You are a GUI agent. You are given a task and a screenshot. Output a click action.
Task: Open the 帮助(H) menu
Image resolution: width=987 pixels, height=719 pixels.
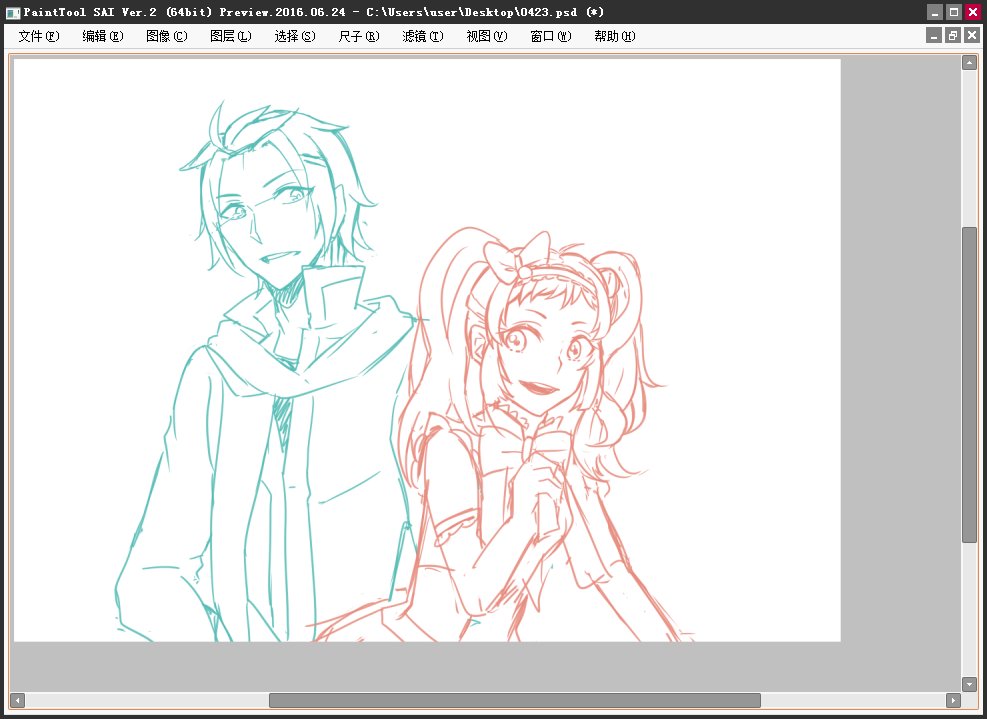click(x=615, y=36)
